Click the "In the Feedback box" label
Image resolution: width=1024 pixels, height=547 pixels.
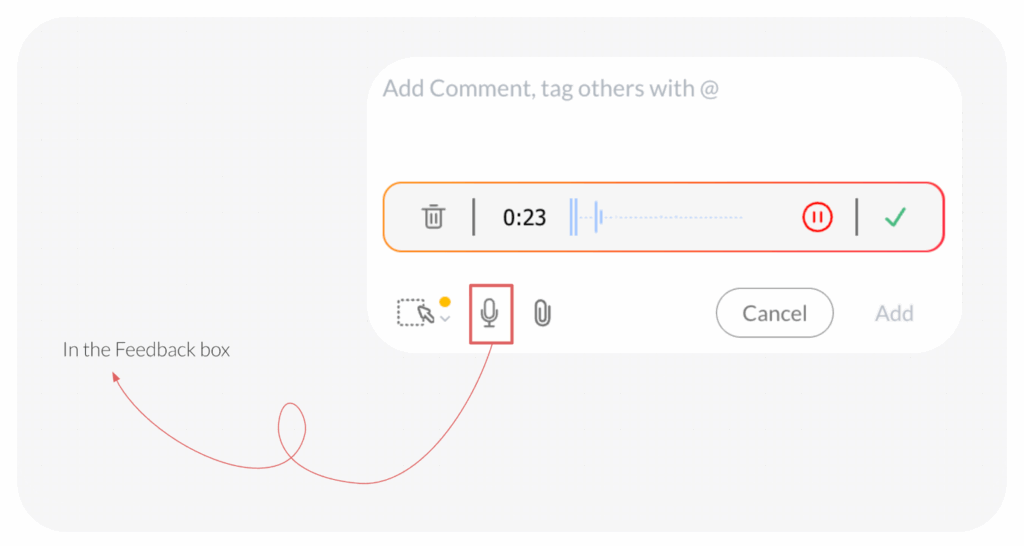click(x=146, y=350)
